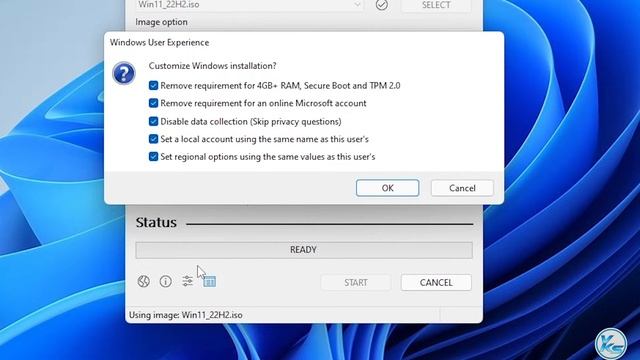The image size is (640, 360).
Task: Toggle Set regional options checkbox
Action: click(x=153, y=157)
